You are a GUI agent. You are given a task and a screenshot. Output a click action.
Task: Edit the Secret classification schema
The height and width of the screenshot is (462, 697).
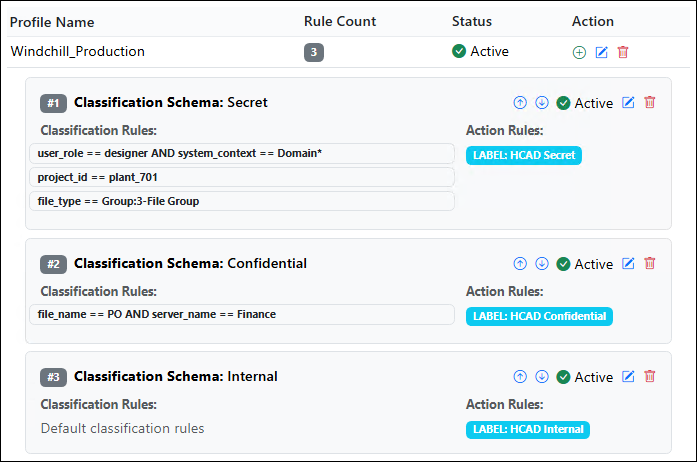pos(628,103)
